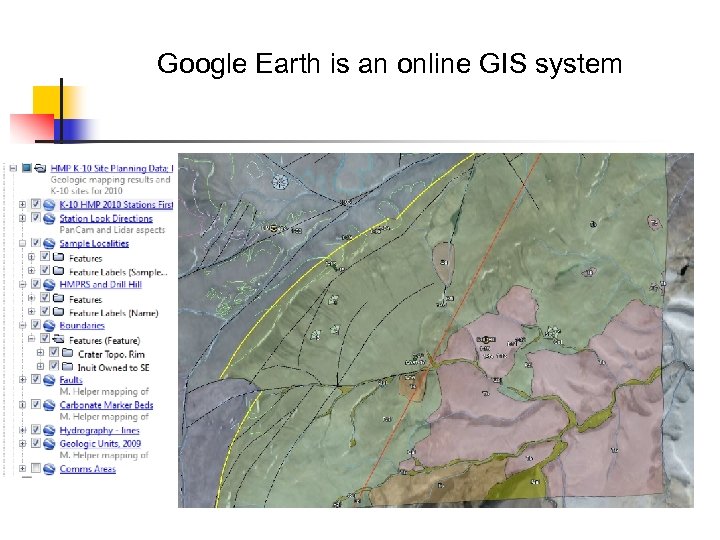Open the Station Look Directions link

pyautogui.click(x=106, y=219)
